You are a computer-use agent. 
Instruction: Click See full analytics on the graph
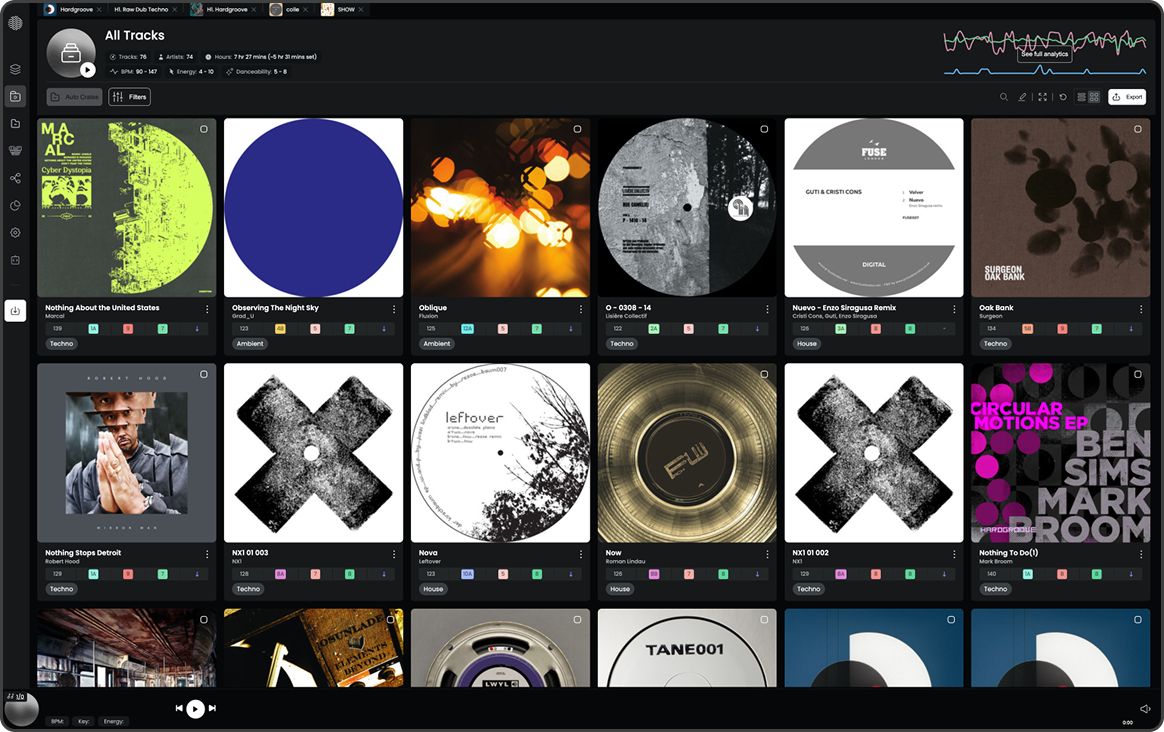(x=1044, y=54)
